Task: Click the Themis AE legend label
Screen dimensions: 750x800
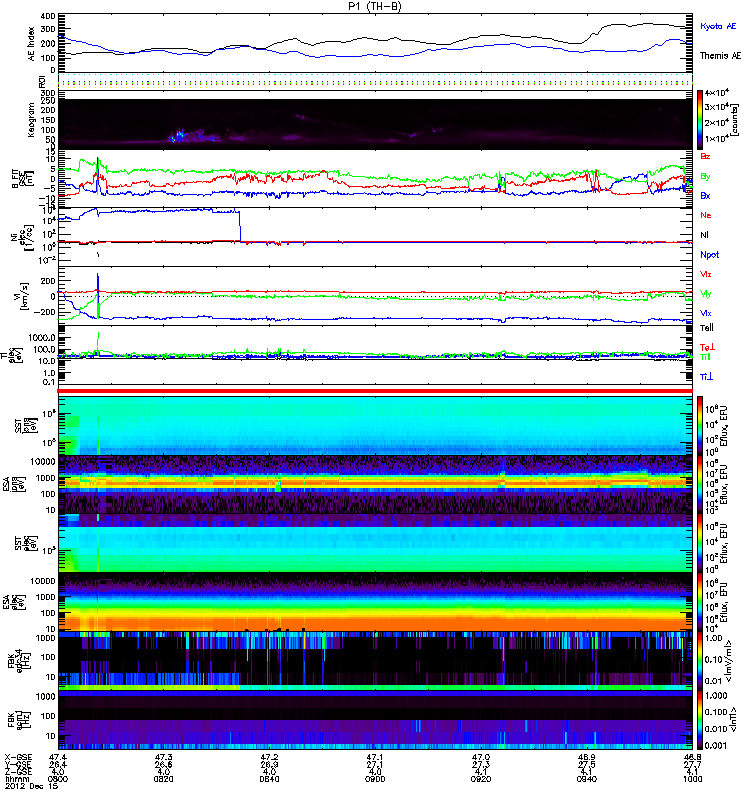Action: click(x=719, y=57)
